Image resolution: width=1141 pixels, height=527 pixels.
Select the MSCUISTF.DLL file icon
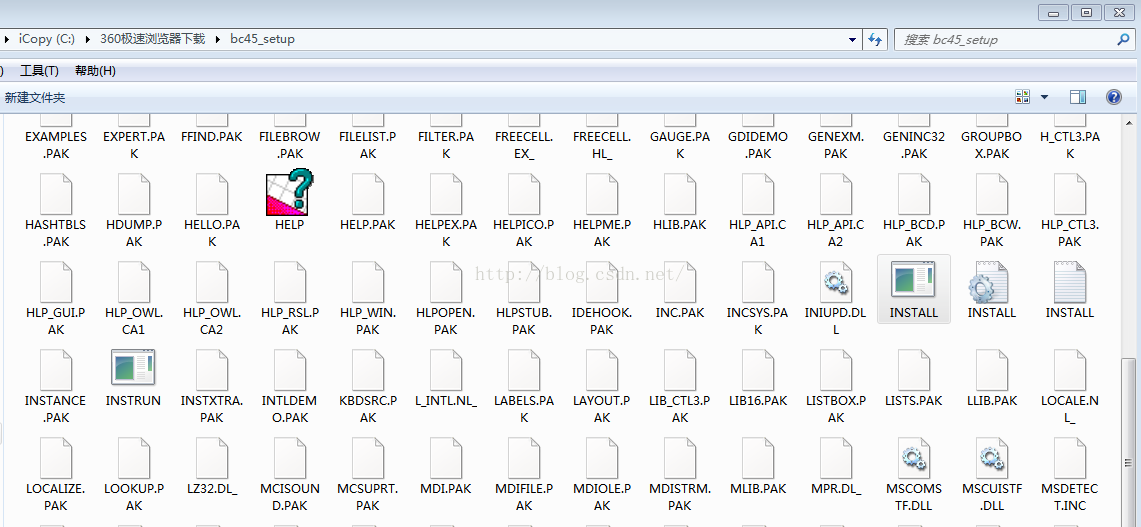991,457
